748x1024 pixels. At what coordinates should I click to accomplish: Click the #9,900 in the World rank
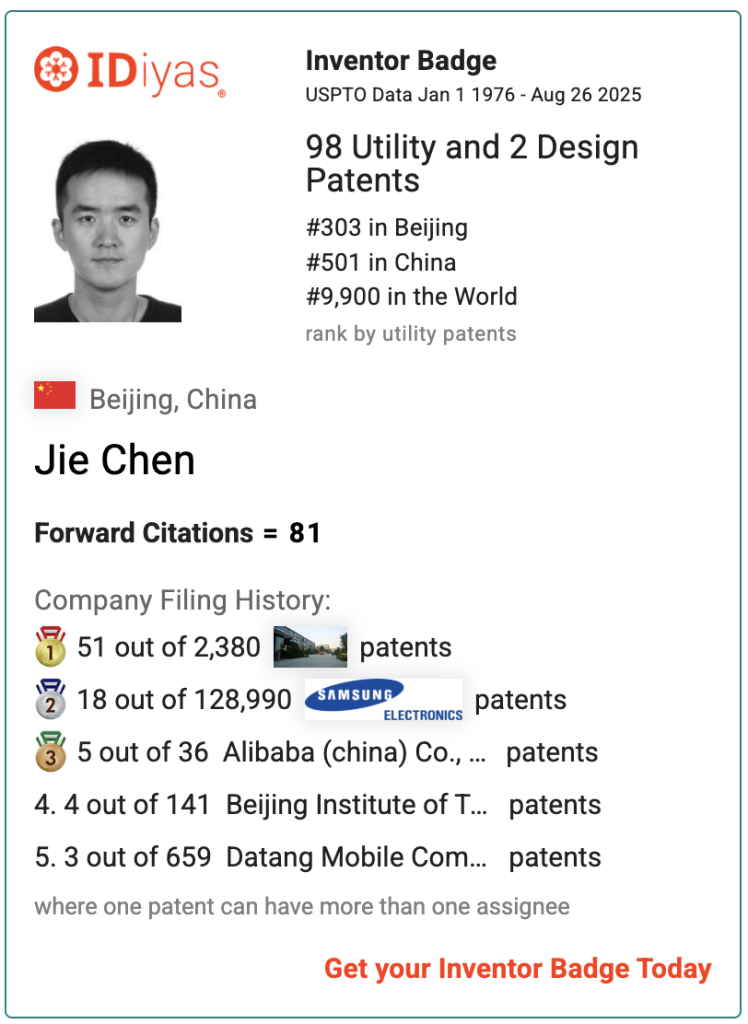(412, 296)
